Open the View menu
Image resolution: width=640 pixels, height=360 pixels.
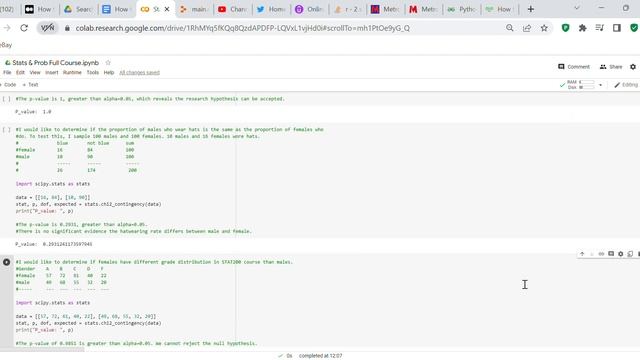35,72
